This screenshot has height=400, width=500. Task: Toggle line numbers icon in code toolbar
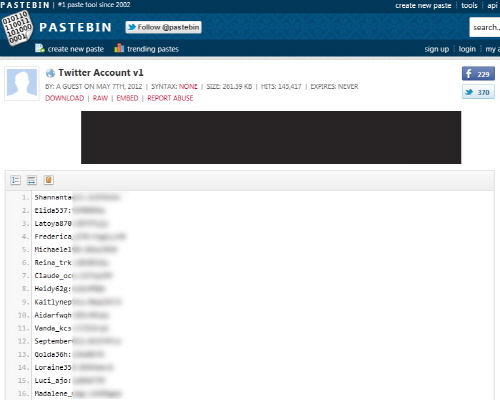pyautogui.click(x=16, y=180)
